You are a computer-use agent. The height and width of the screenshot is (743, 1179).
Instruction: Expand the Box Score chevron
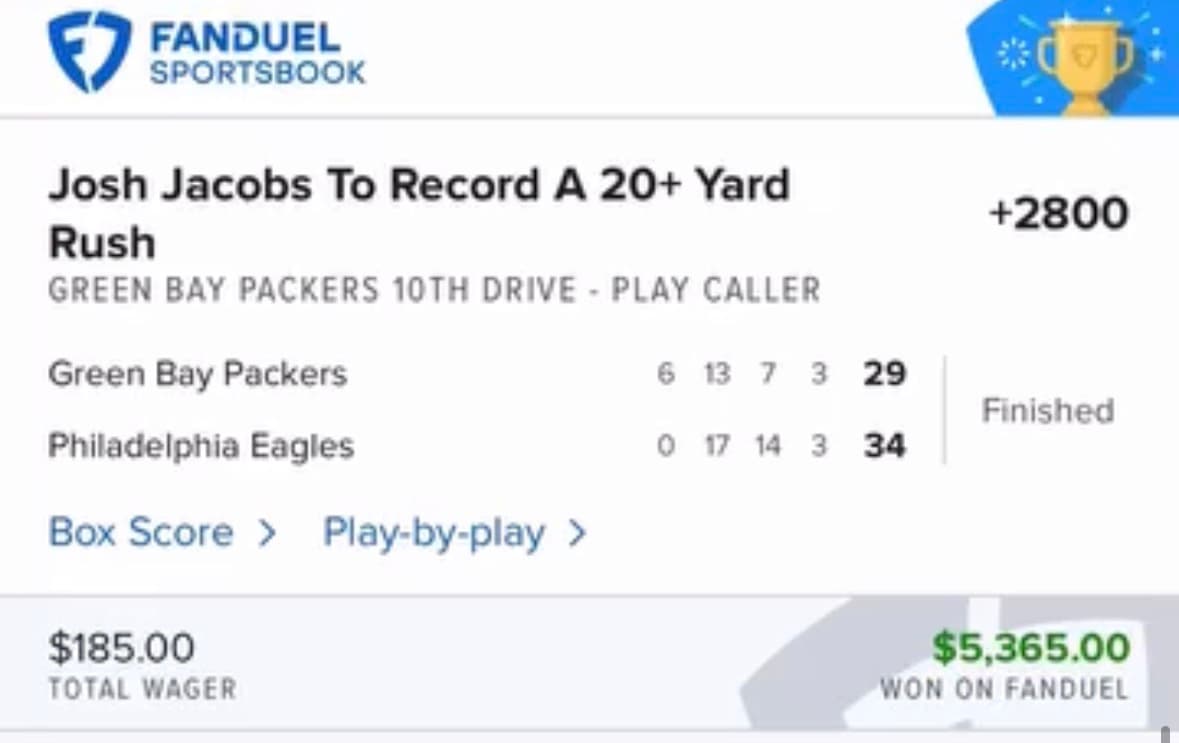coord(266,533)
